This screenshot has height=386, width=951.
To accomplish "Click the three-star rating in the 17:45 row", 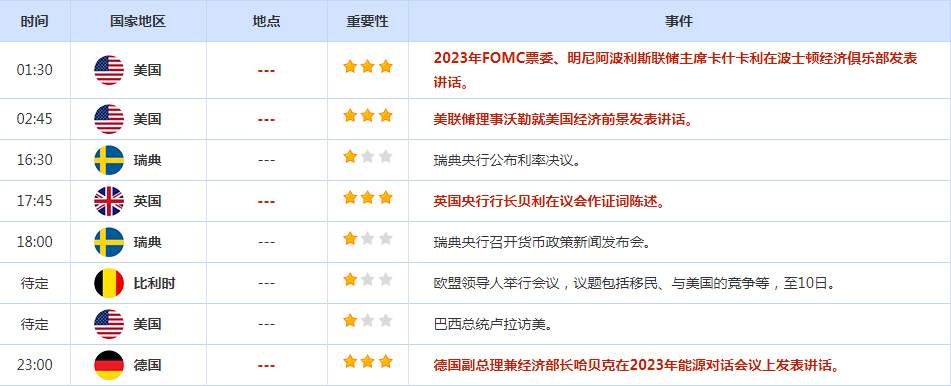I will pos(368,197).
